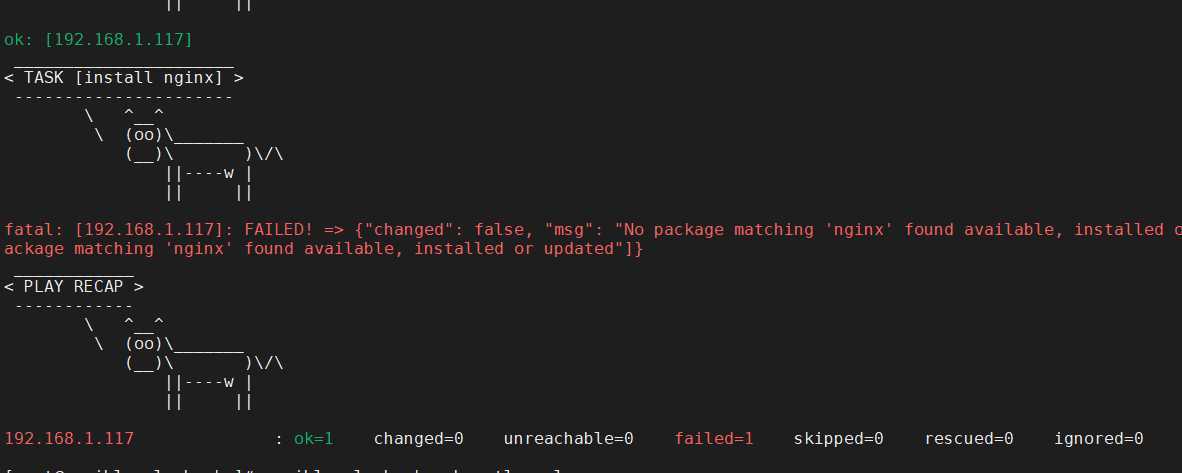Click the cow's (oo) eyes under the TASK header
The height and width of the screenshot is (473, 1182).
click(144, 136)
